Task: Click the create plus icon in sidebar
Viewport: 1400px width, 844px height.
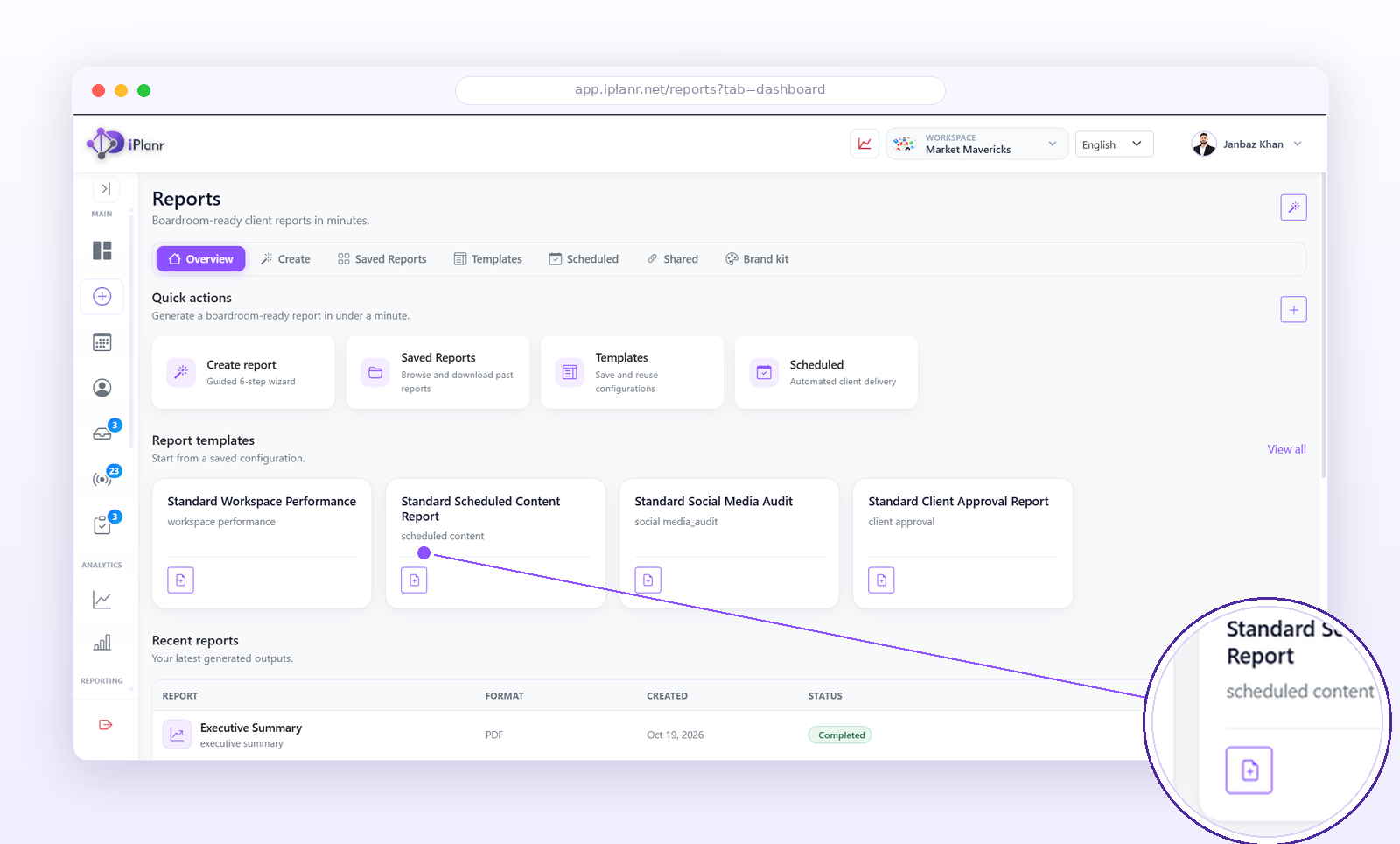Action: [x=102, y=296]
